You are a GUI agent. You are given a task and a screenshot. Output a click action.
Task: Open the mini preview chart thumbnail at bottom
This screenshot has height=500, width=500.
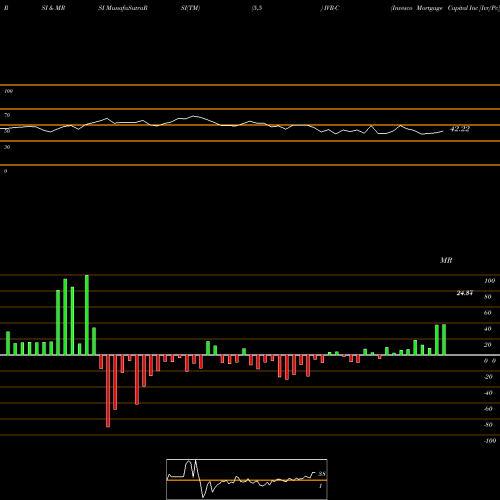point(247,479)
